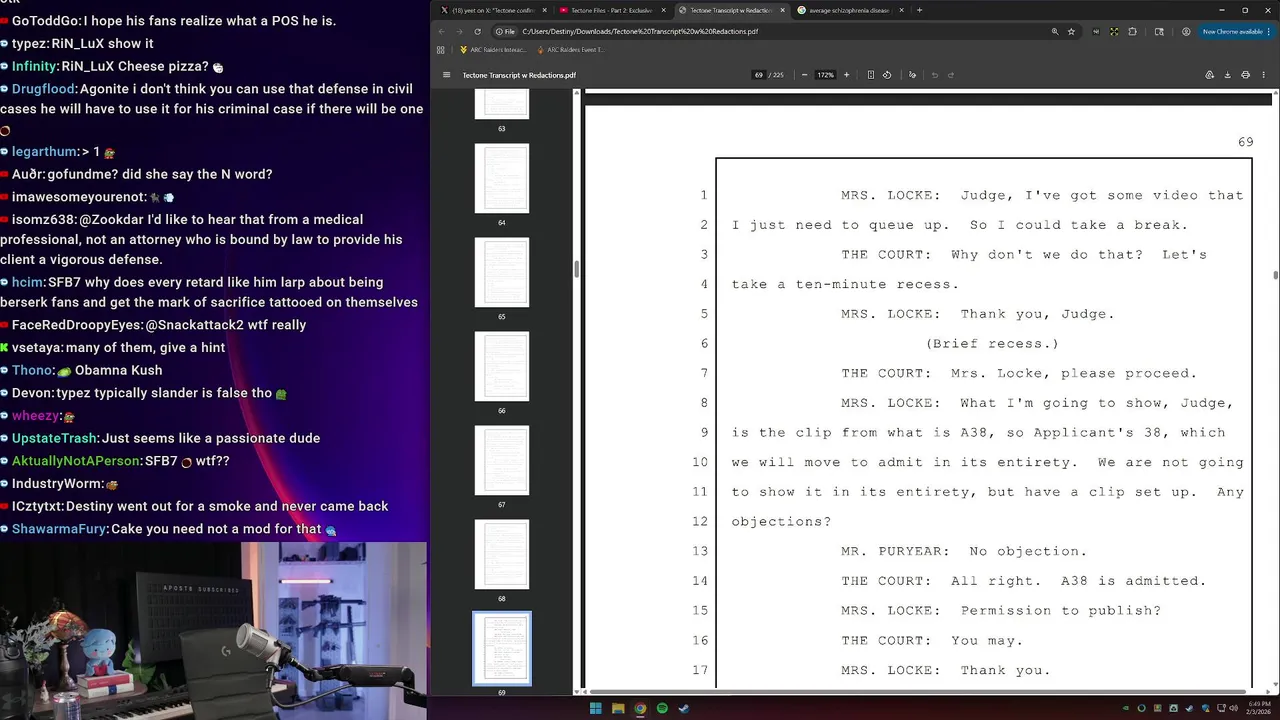Click the thumbnail panel vertical scrollbar
Image resolution: width=1280 pixels, height=720 pixels.
click(576, 270)
